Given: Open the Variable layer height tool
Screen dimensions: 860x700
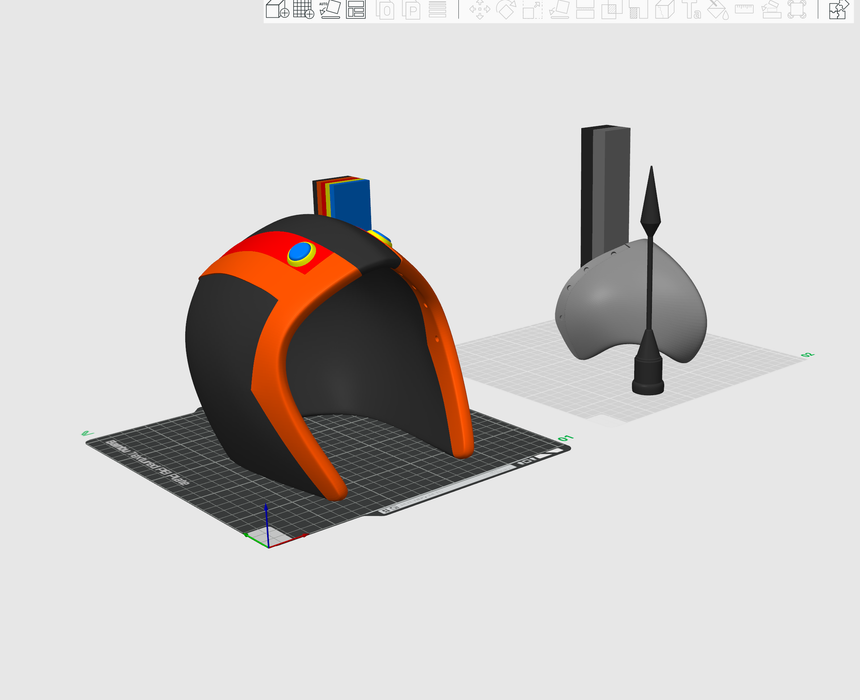Looking at the screenshot, I should coord(437,10).
